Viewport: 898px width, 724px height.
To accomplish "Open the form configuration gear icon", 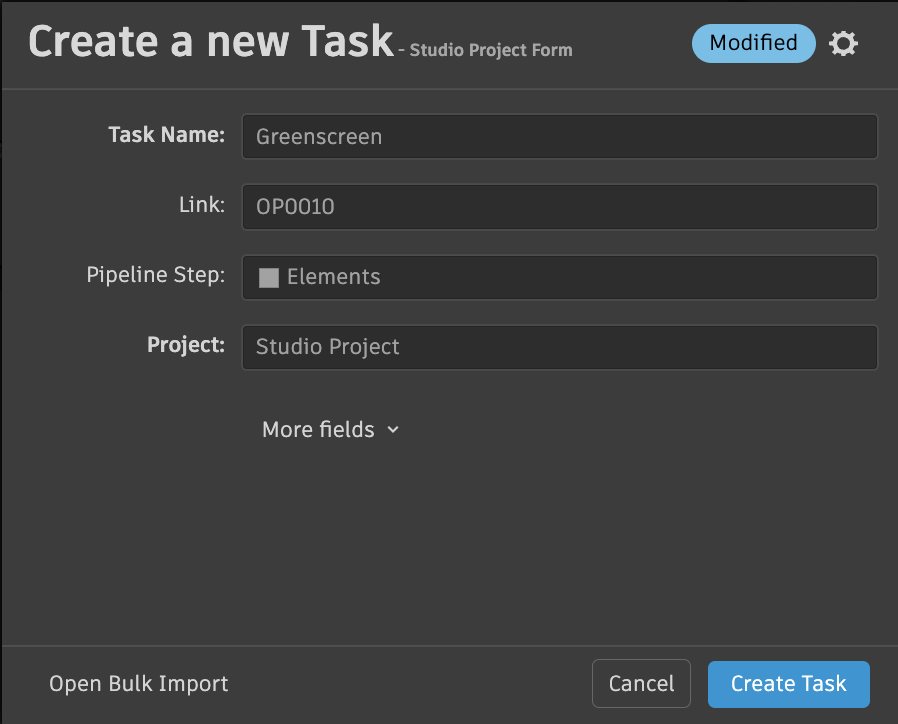I will coord(844,44).
